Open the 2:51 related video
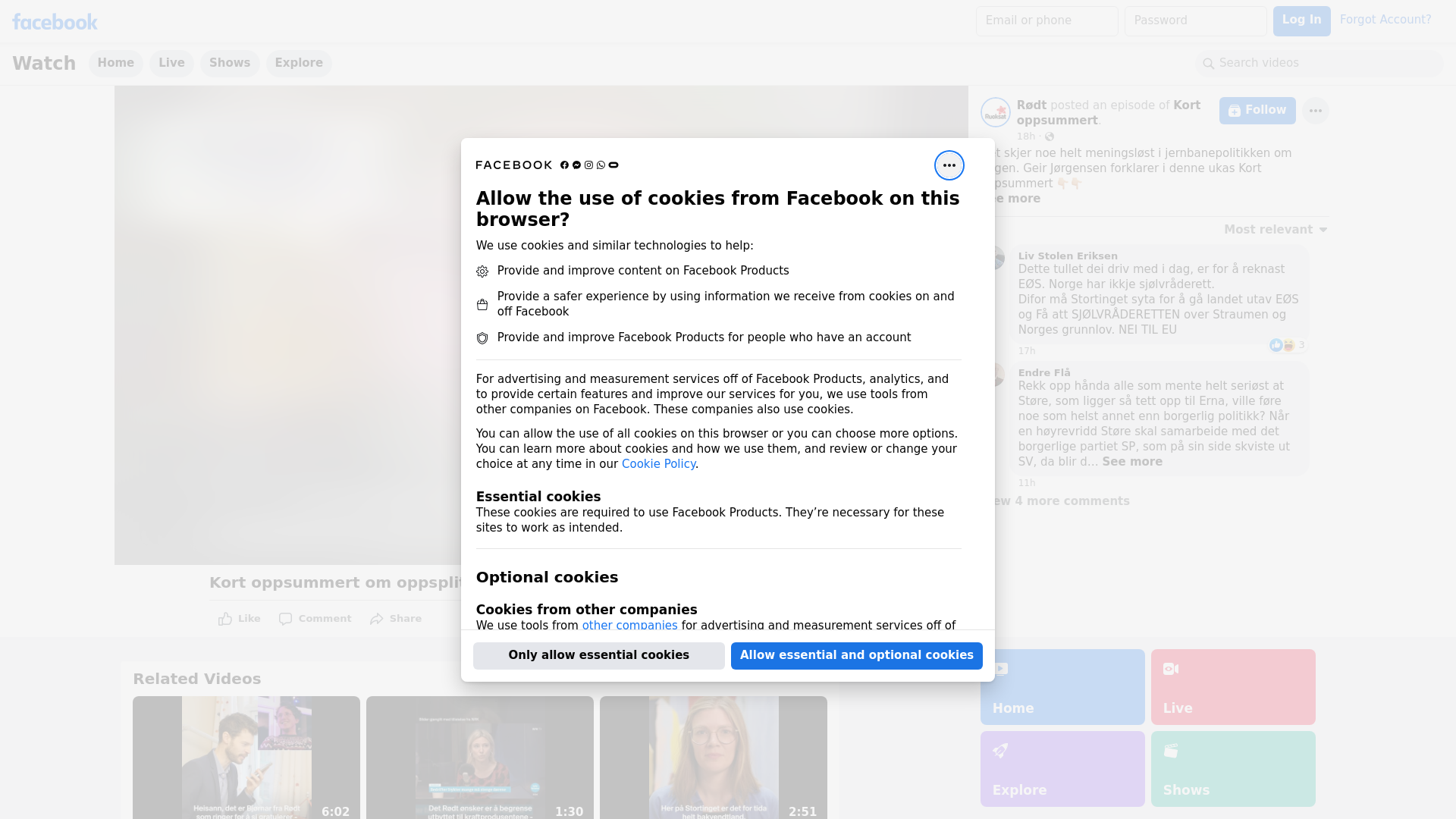This screenshot has height=819, width=1456. 714,758
